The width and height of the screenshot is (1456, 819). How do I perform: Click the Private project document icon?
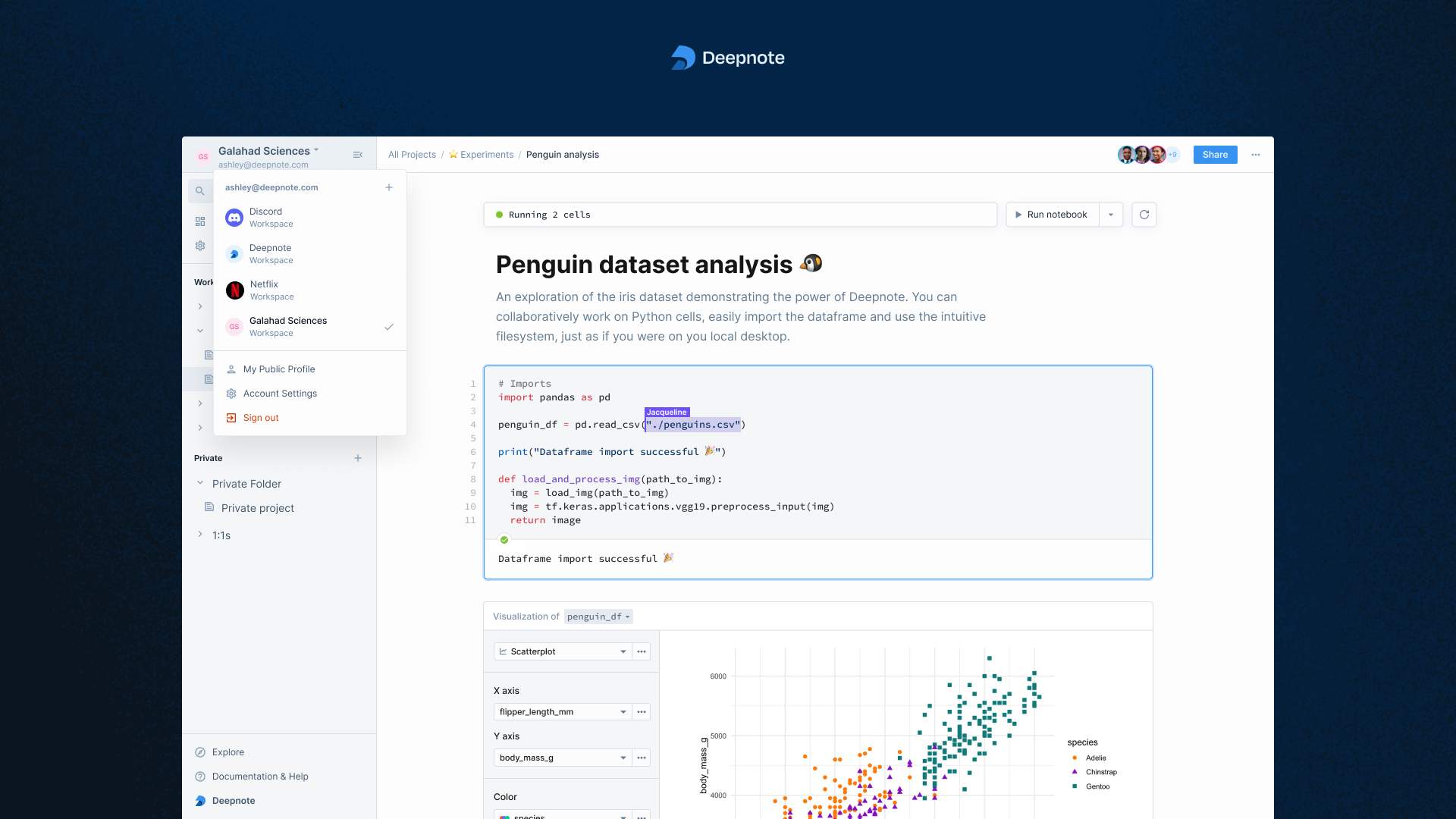point(209,507)
